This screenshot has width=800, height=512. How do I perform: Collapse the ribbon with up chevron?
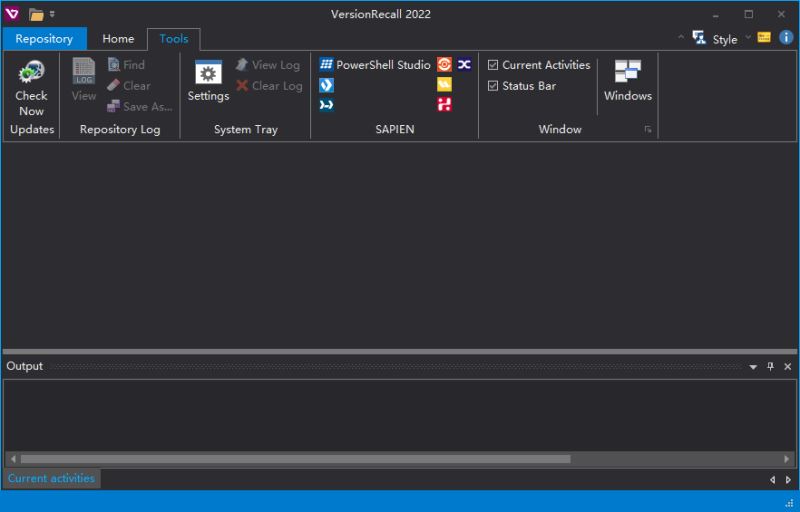[x=681, y=37]
